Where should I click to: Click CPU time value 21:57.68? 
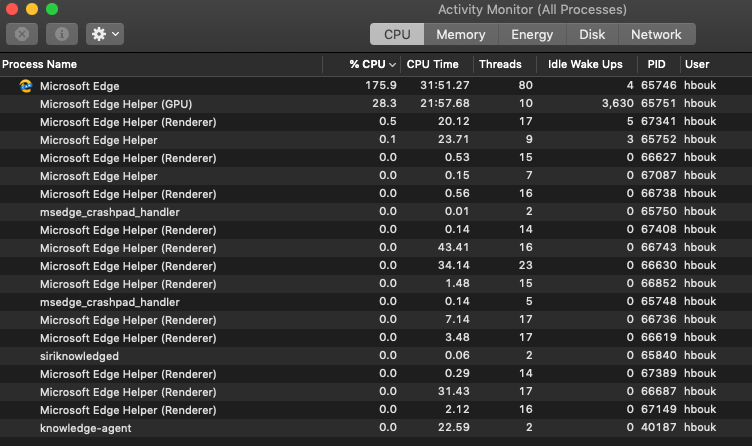point(445,104)
